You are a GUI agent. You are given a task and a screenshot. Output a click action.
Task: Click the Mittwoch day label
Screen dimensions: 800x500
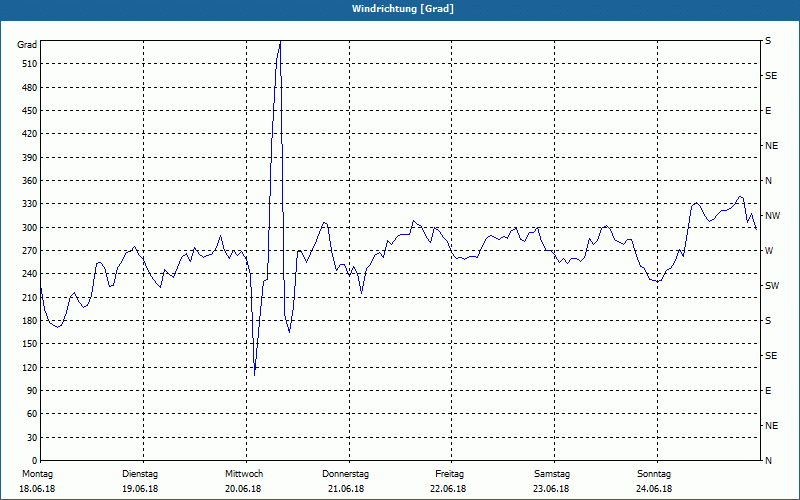pyautogui.click(x=244, y=474)
